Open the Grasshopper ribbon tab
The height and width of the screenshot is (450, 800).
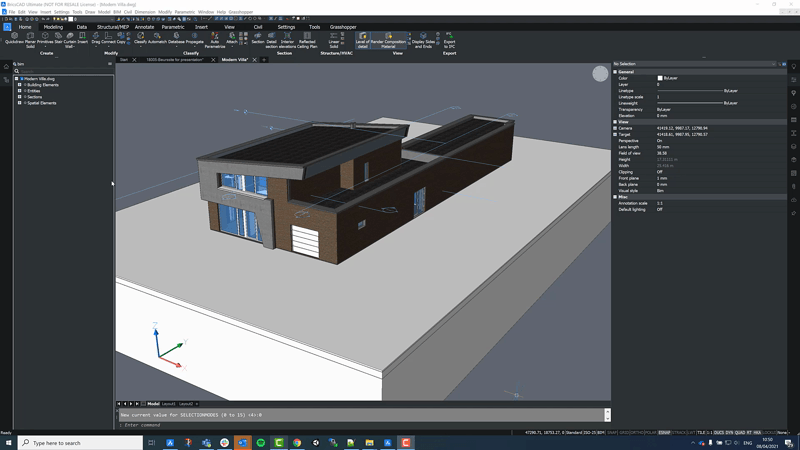pos(343,27)
